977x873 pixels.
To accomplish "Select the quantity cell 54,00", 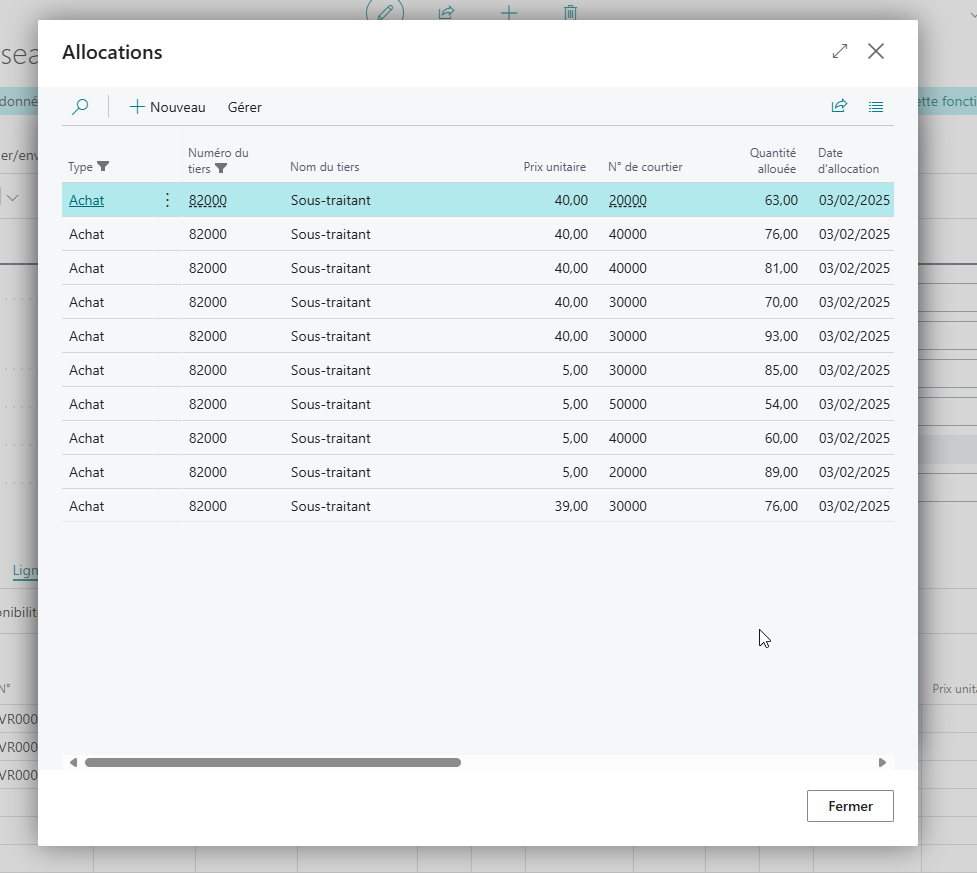I will coord(781,404).
